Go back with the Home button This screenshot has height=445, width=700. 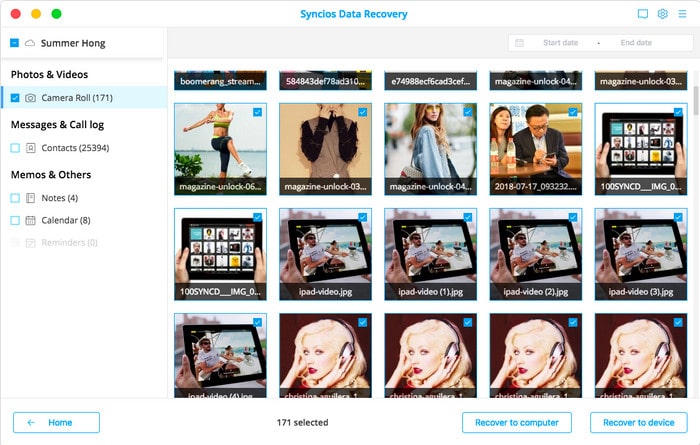pyautogui.click(x=56, y=422)
